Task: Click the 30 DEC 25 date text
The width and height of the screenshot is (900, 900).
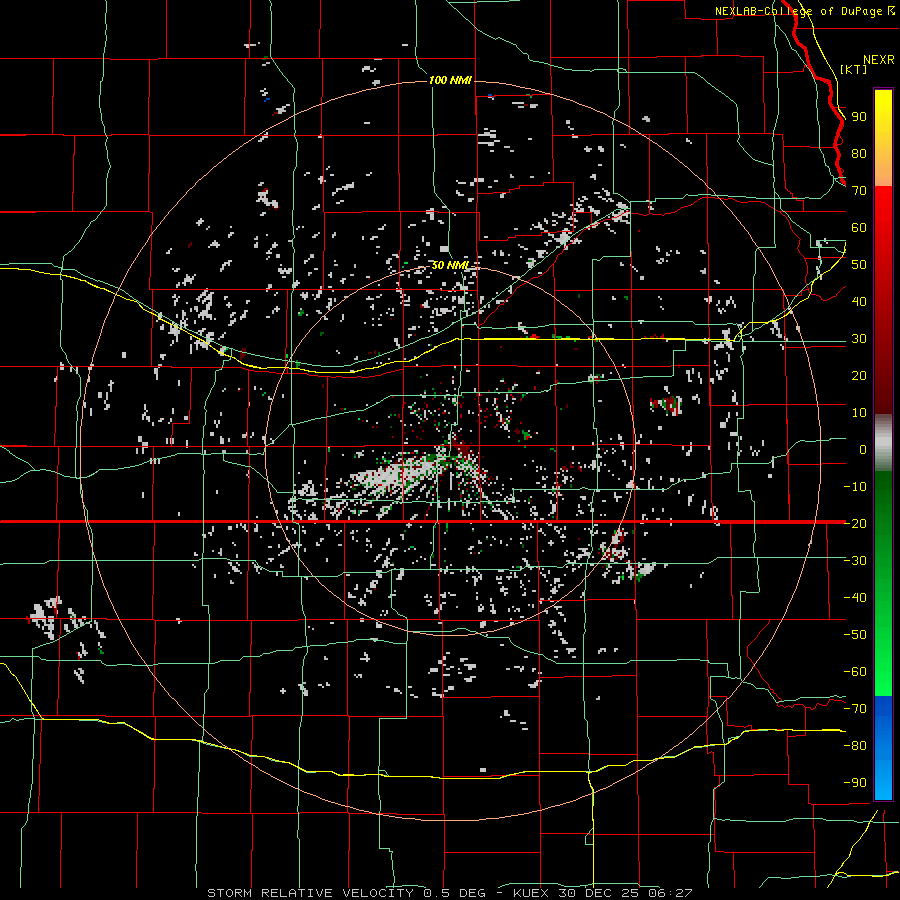Action: (600, 893)
